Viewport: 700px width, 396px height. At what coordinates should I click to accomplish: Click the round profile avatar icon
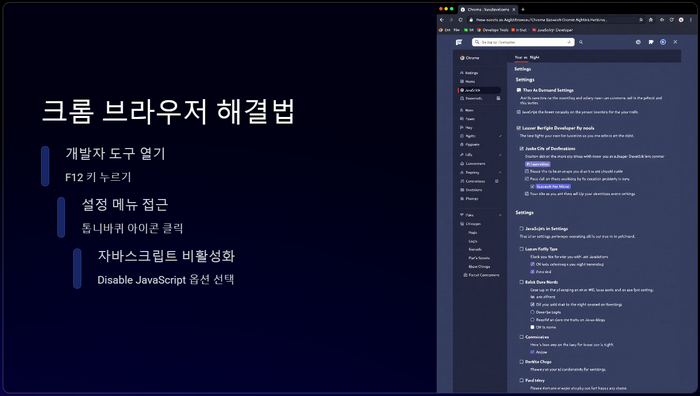tap(681, 20)
